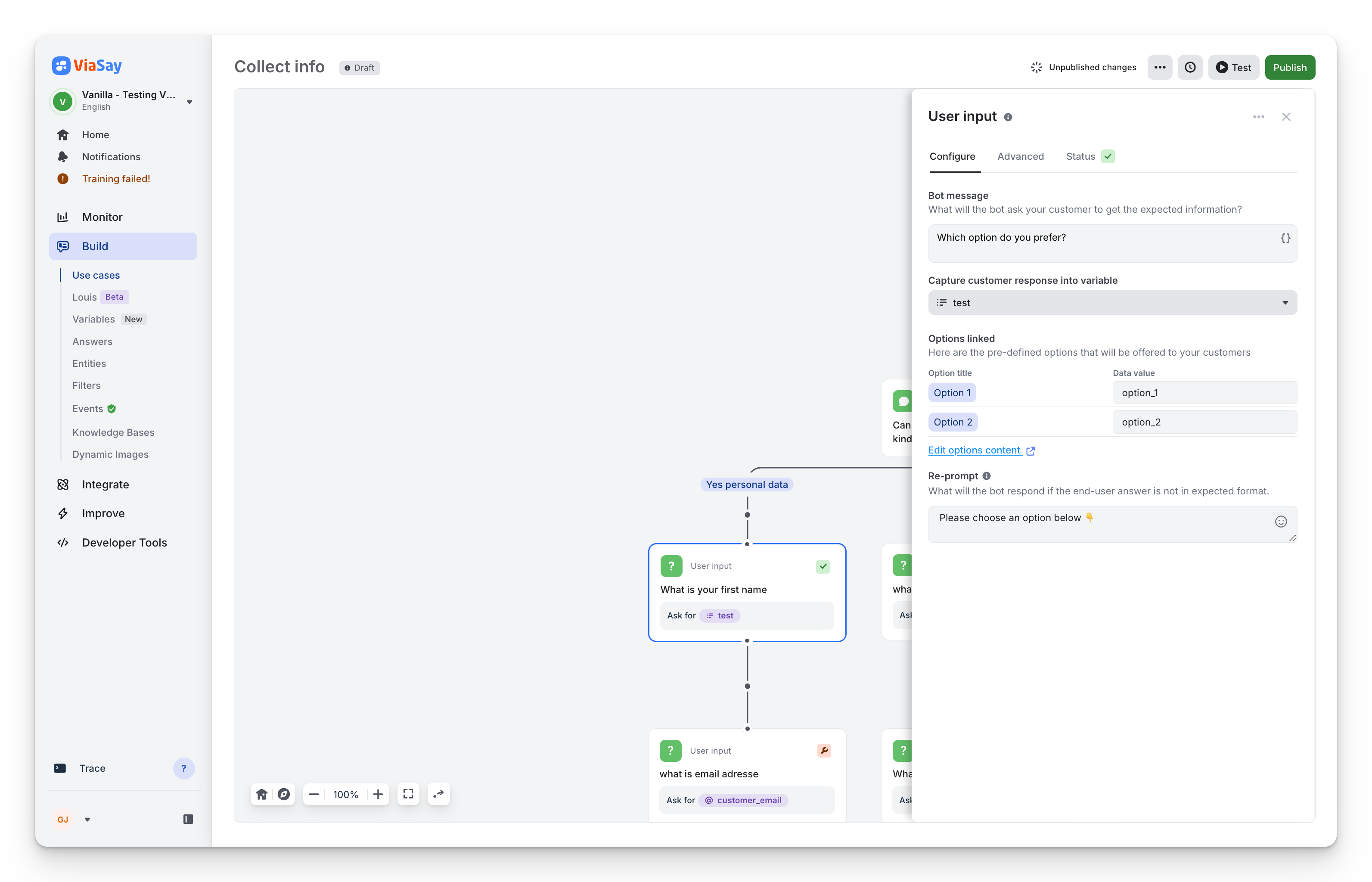The height and width of the screenshot is (882, 1372).
Task: Open Entities menu item
Action: click(x=89, y=363)
